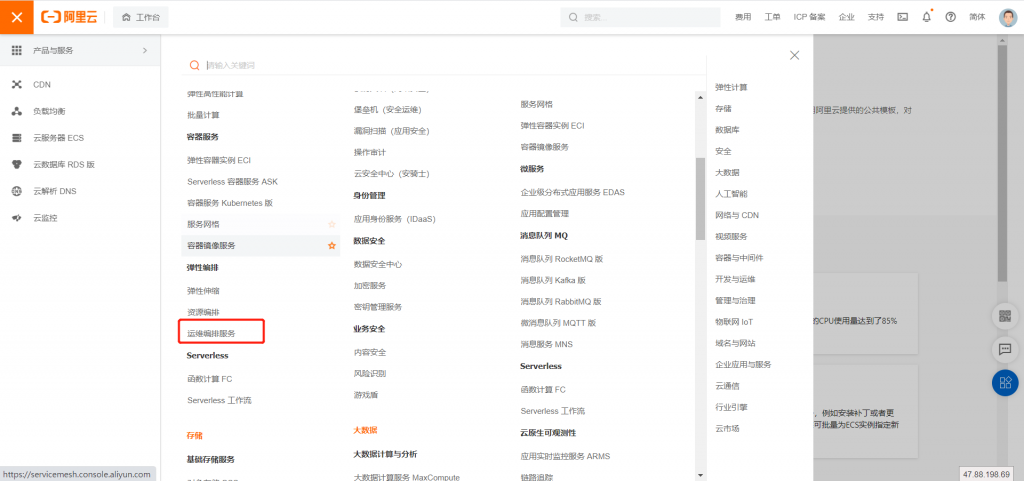Jump to the 容器与中间件 category
1024x481 pixels.
(x=739, y=258)
